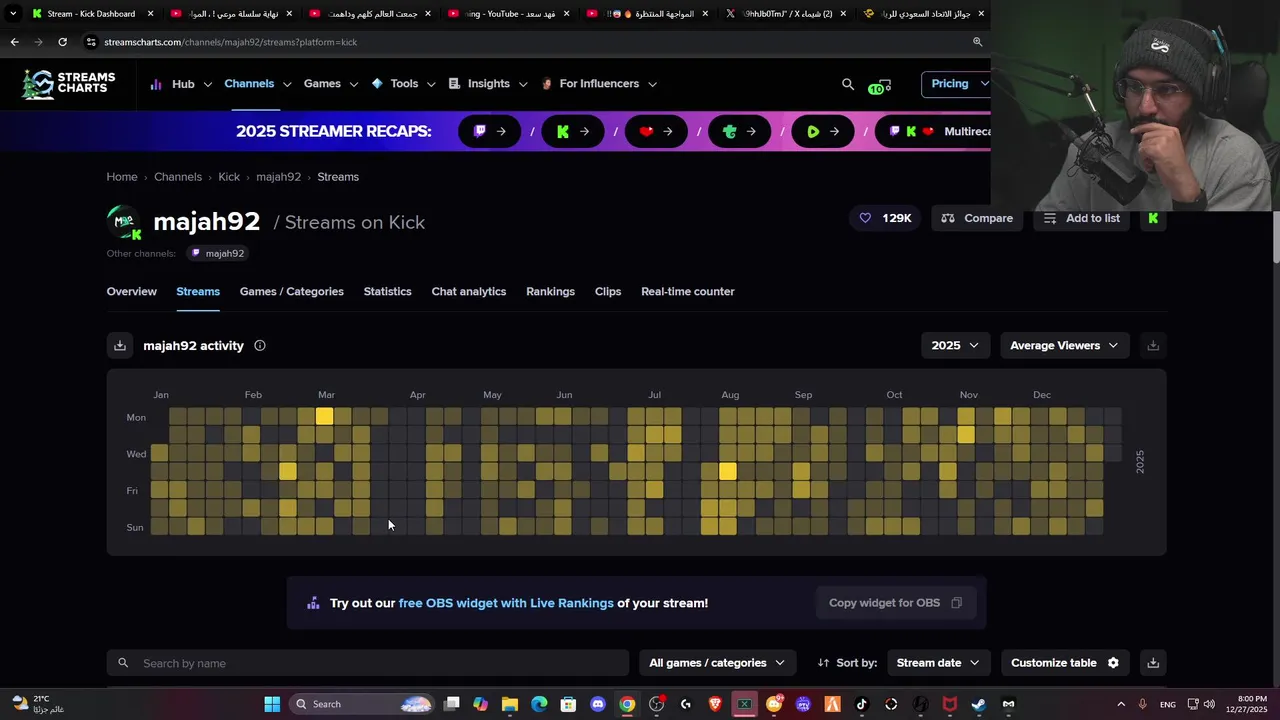Click the Customize table button
This screenshot has height=720, width=1280.
1065,663
